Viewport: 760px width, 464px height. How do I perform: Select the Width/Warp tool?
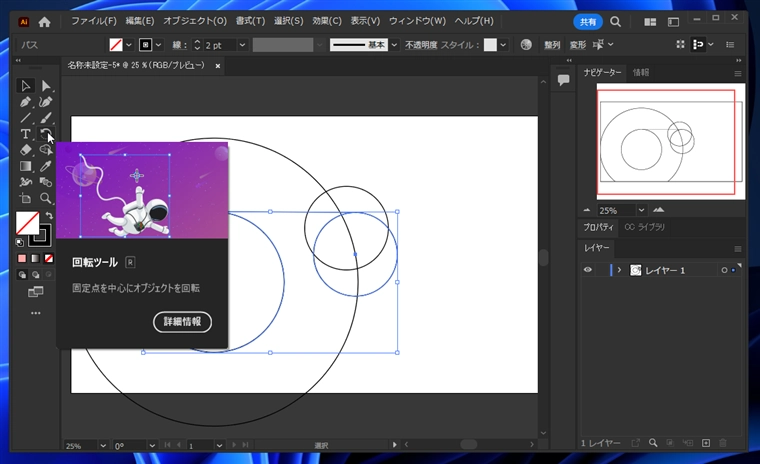(x=25, y=182)
